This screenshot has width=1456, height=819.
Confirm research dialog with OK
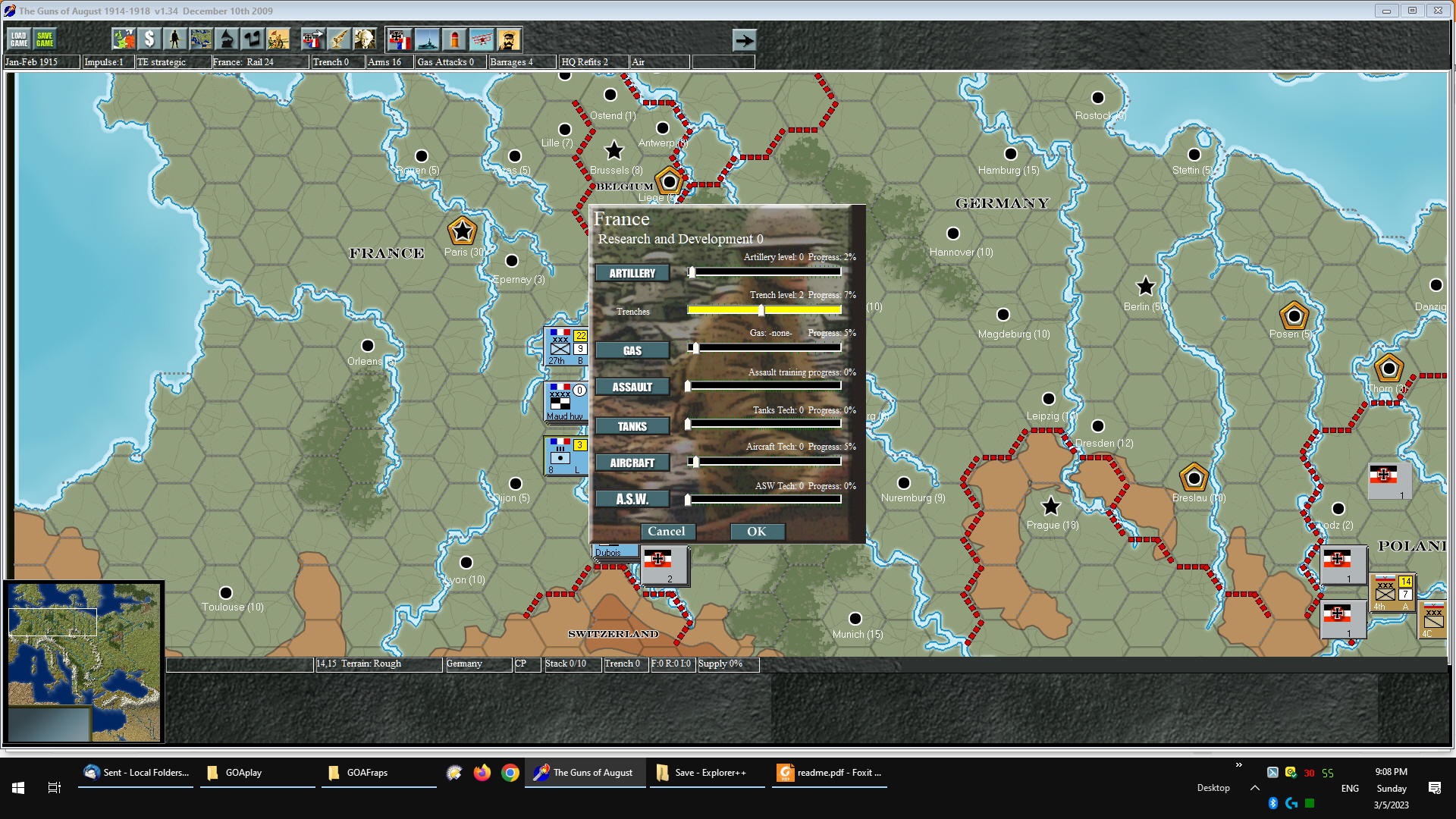click(757, 532)
